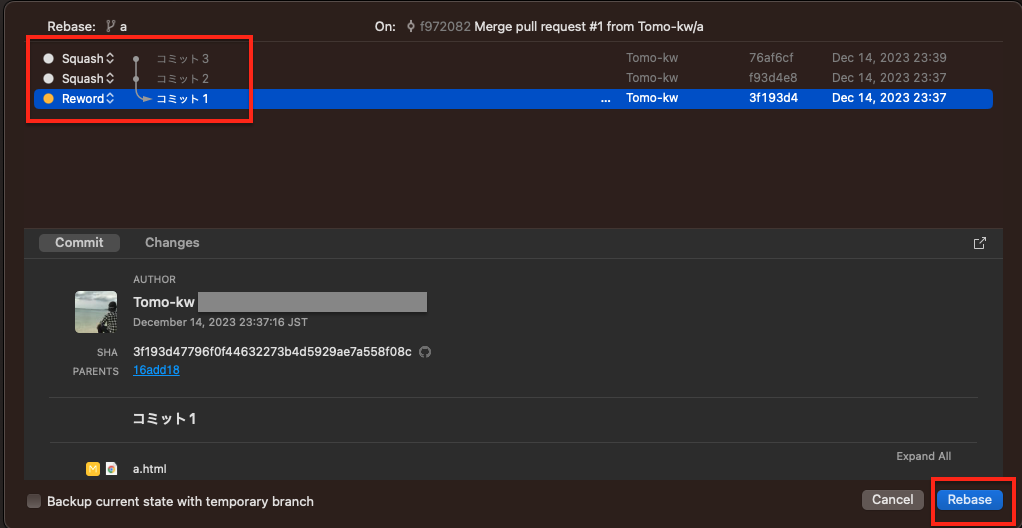Cancel the rebase dialog
Viewport: 1022px width, 528px height.
pos(892,500)
